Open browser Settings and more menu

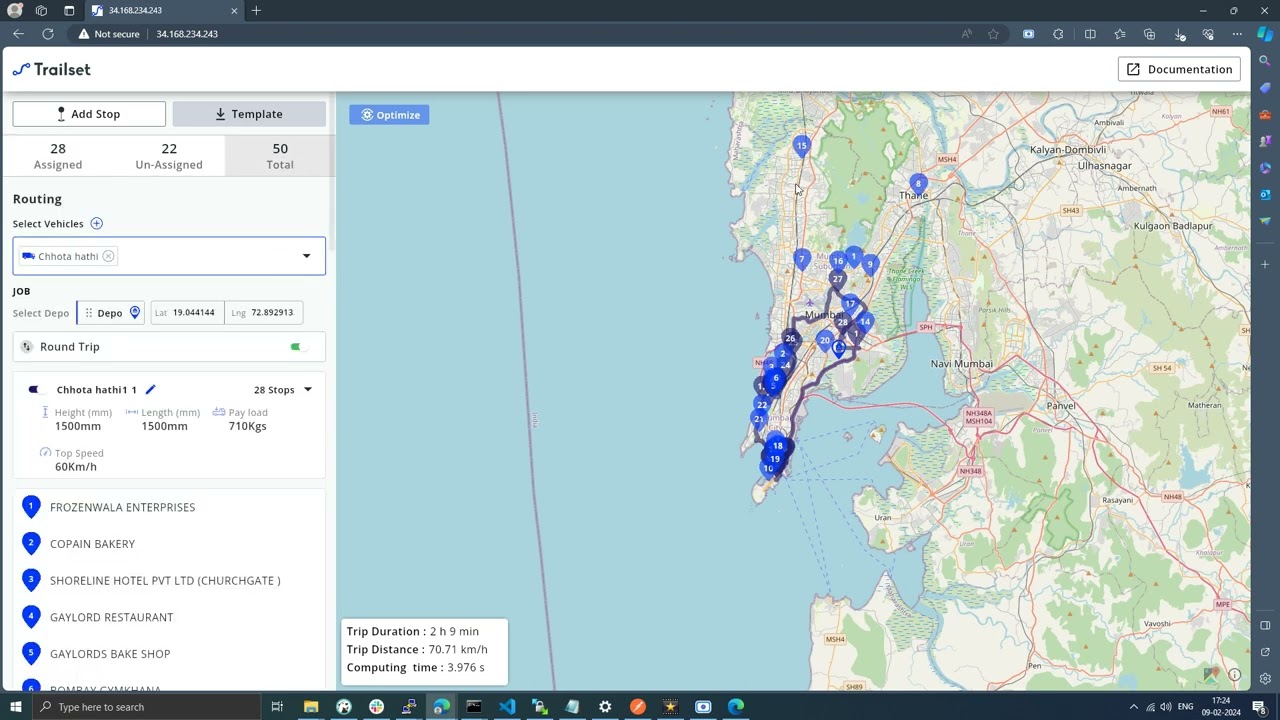(x=1237, y=34)
